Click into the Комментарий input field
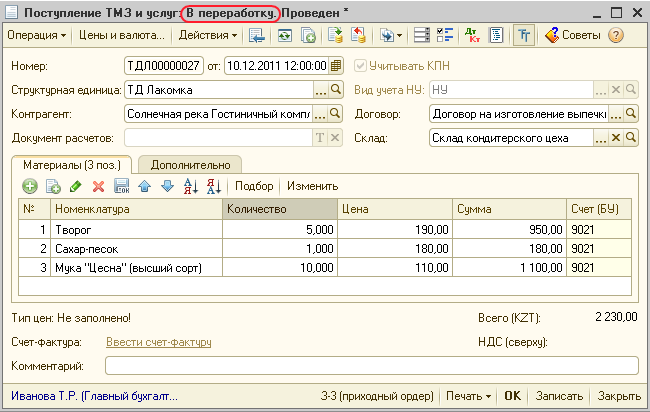The height and width of the screenshot is (412, 650). pos(370,366)
